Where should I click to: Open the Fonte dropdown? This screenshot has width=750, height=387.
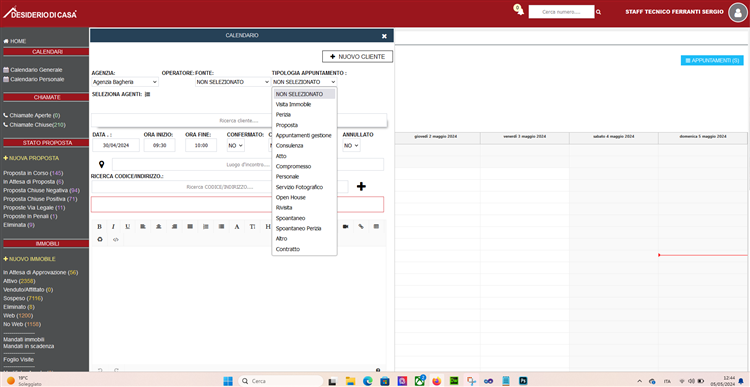pyautogui.click(x=232, y=82)
